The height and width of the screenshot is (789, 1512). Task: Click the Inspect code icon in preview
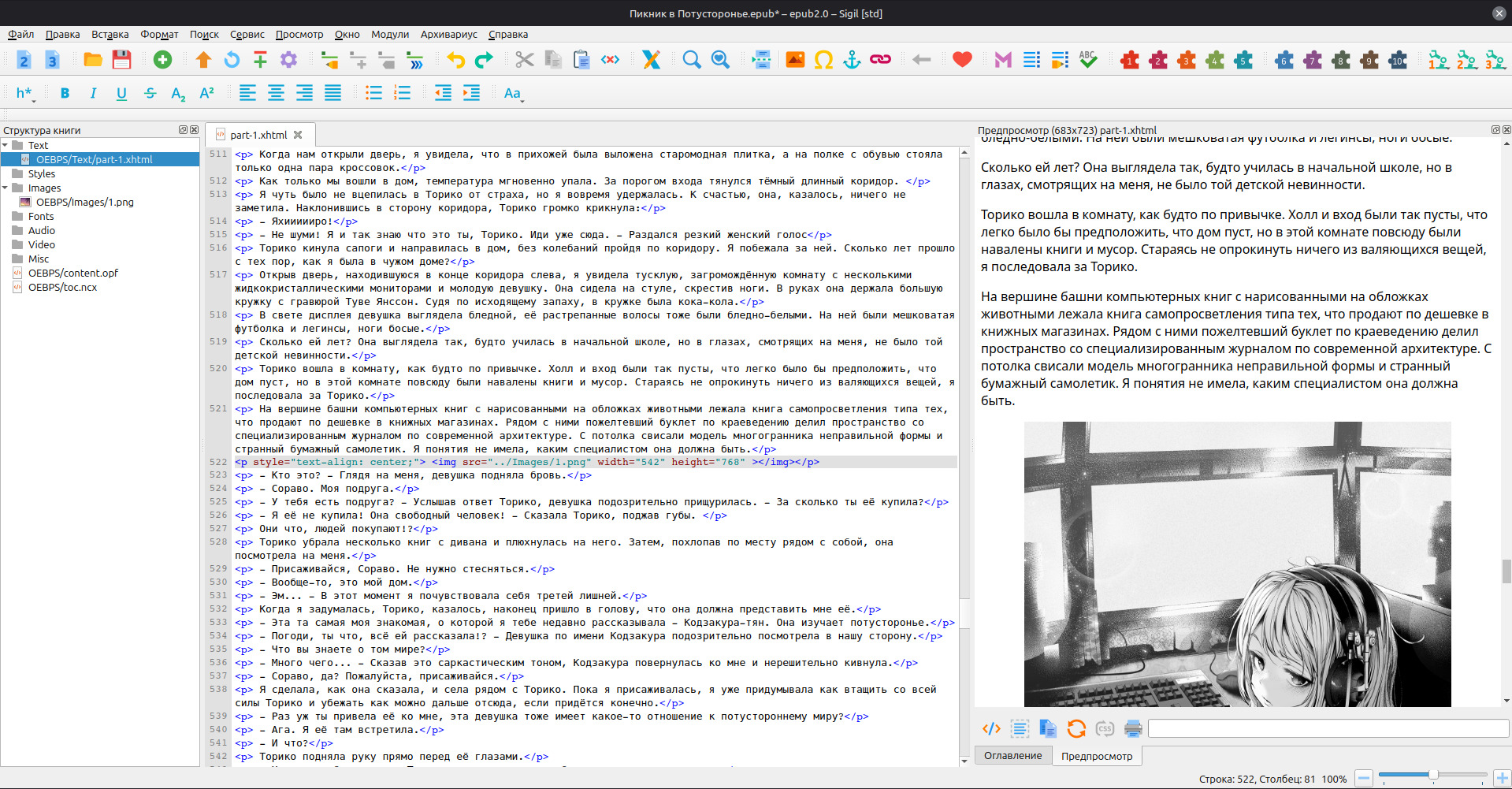(991, 728)
